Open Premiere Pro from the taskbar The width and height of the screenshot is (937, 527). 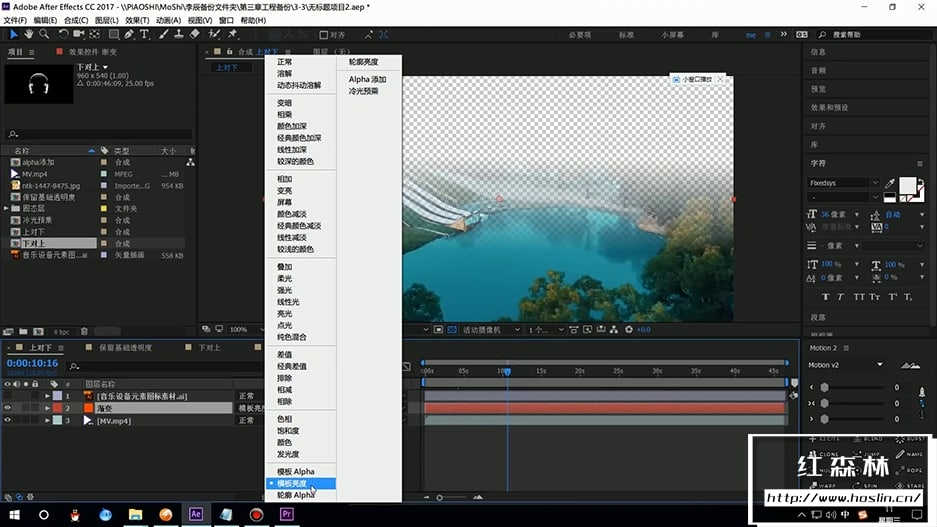(286, 515)
